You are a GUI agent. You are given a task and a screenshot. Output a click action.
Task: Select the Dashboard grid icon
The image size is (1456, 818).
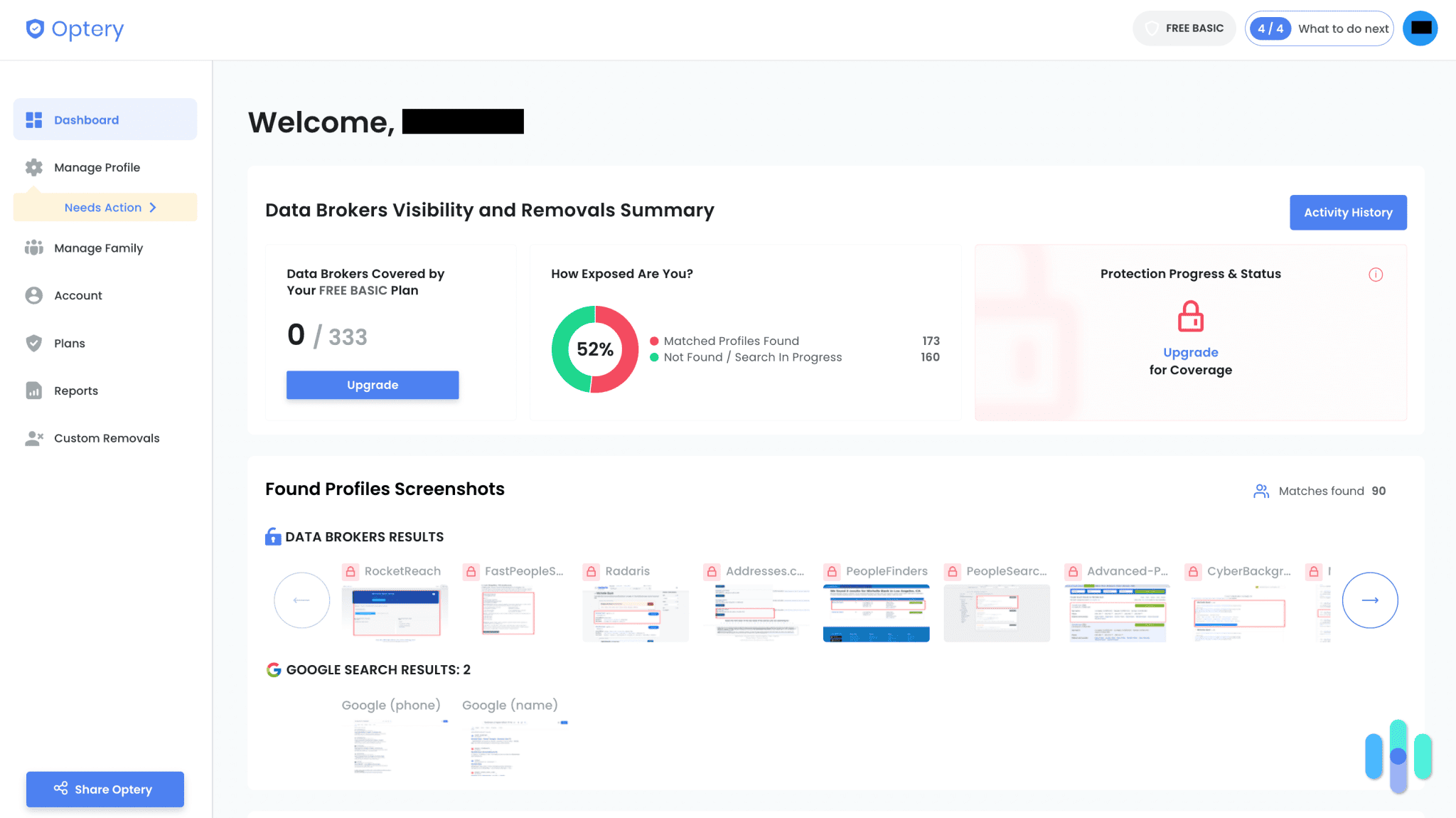[x=33, y=119]
